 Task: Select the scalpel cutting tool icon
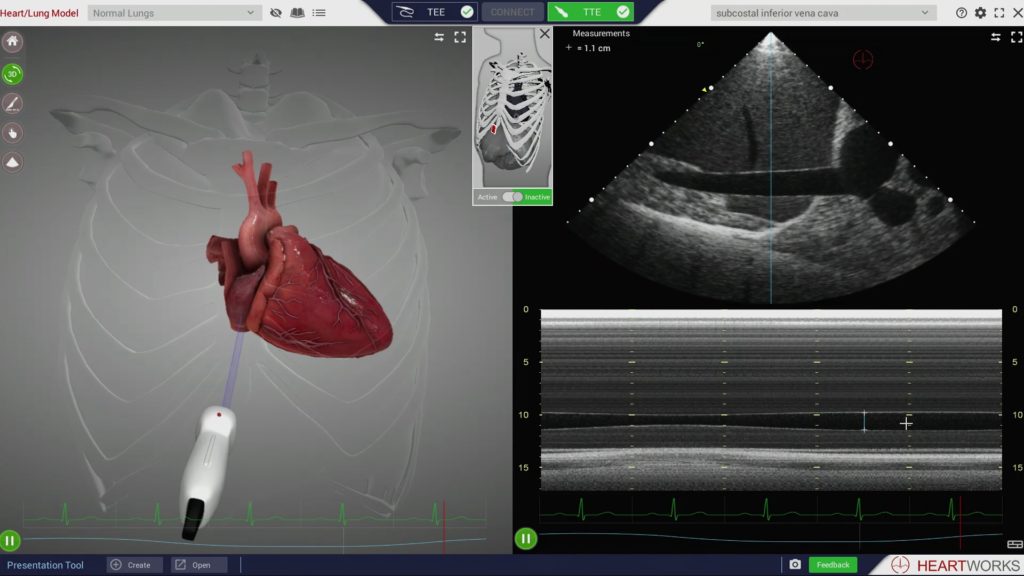13,103
